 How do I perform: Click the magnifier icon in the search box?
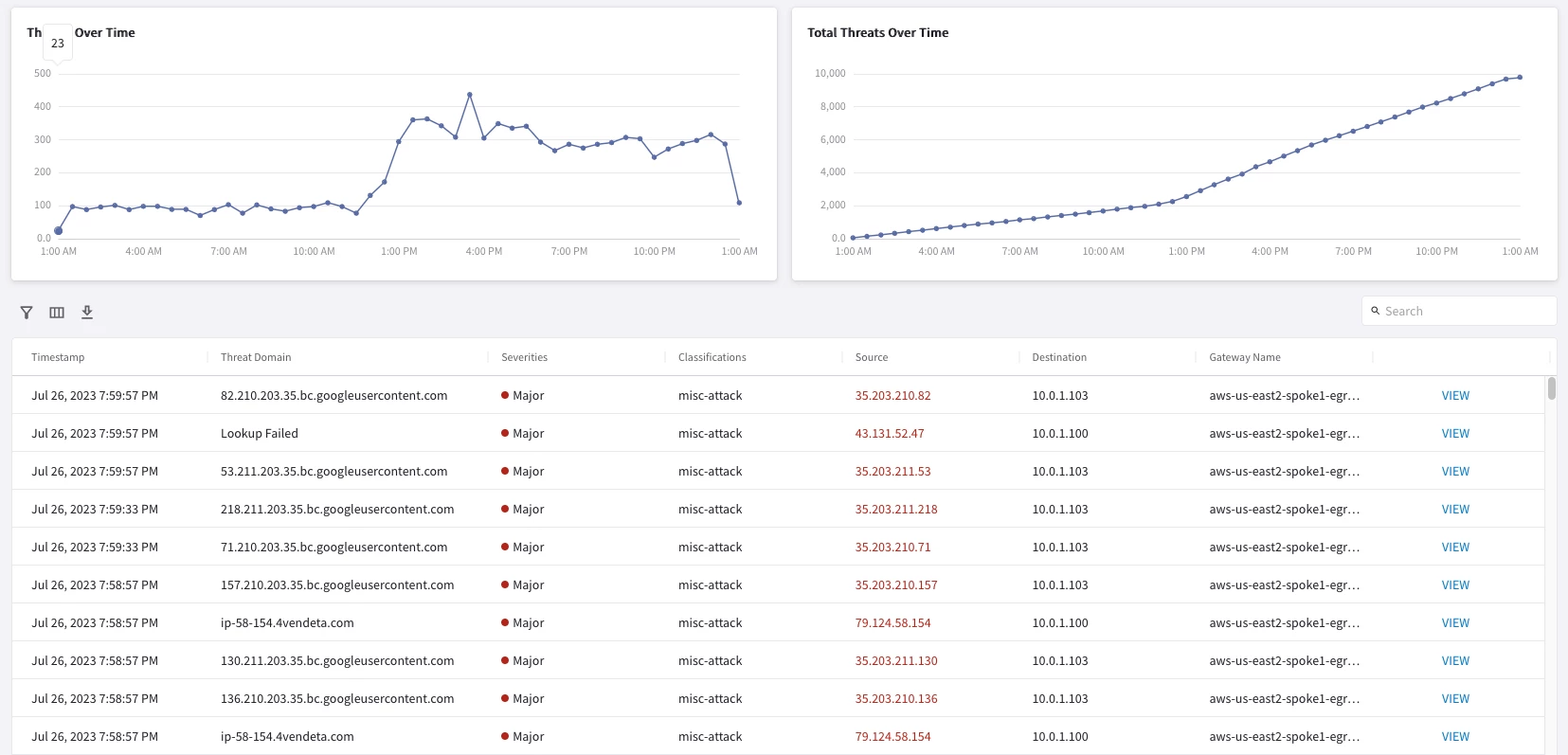point(1376,311)
